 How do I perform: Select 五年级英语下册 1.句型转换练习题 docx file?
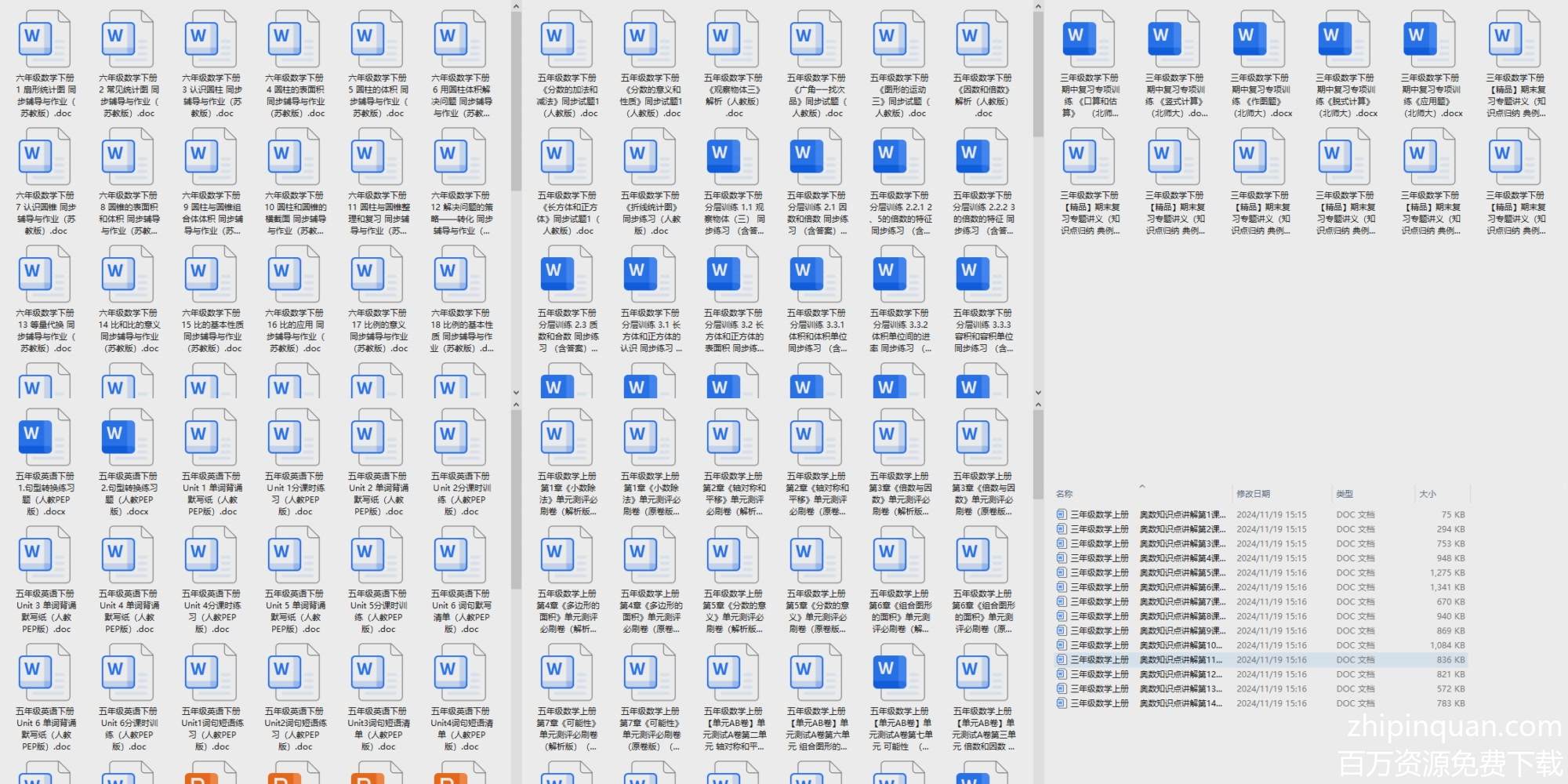(45, 439)
